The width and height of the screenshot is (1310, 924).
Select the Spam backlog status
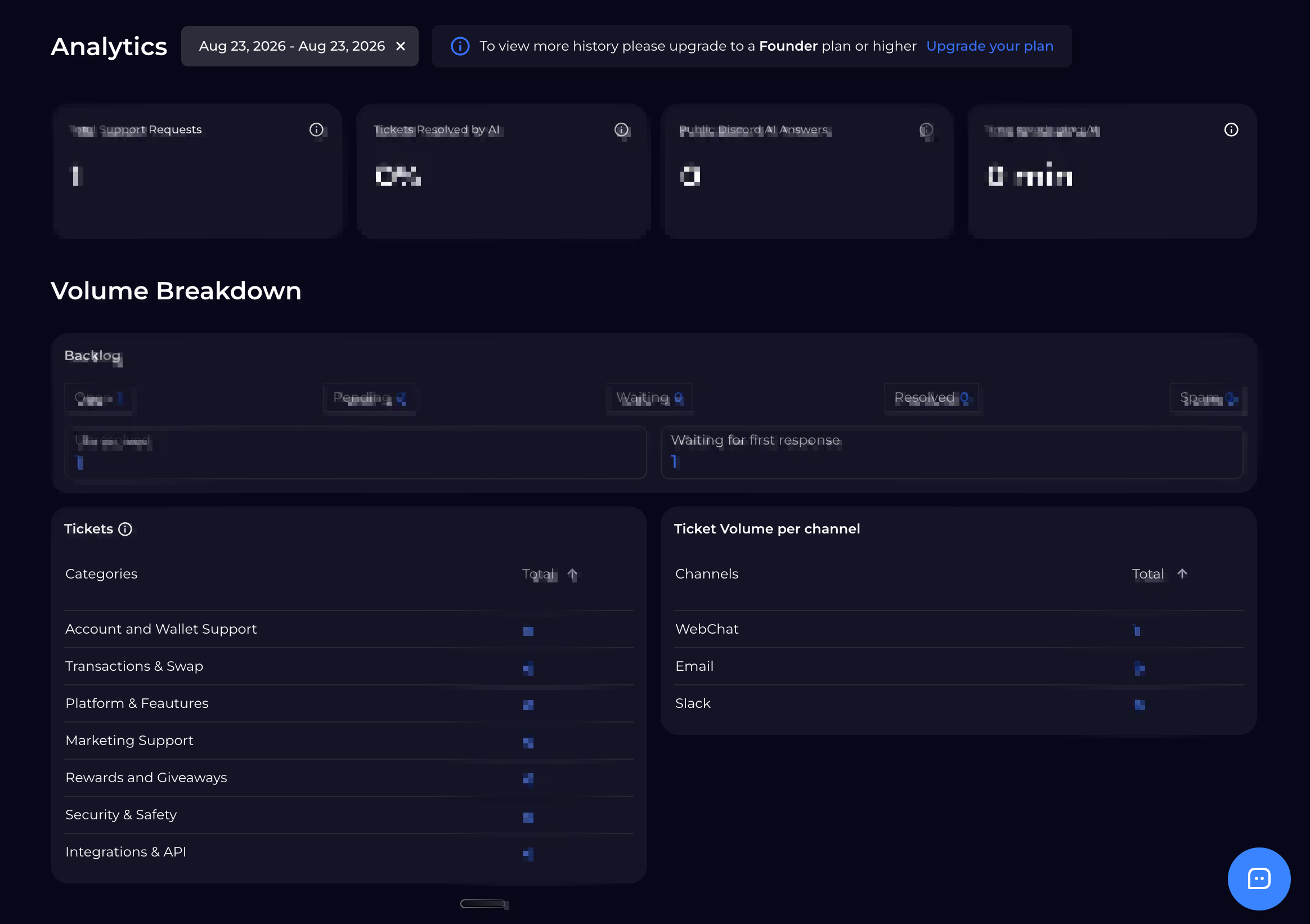pyautogui.click(x=1206, y=397)
